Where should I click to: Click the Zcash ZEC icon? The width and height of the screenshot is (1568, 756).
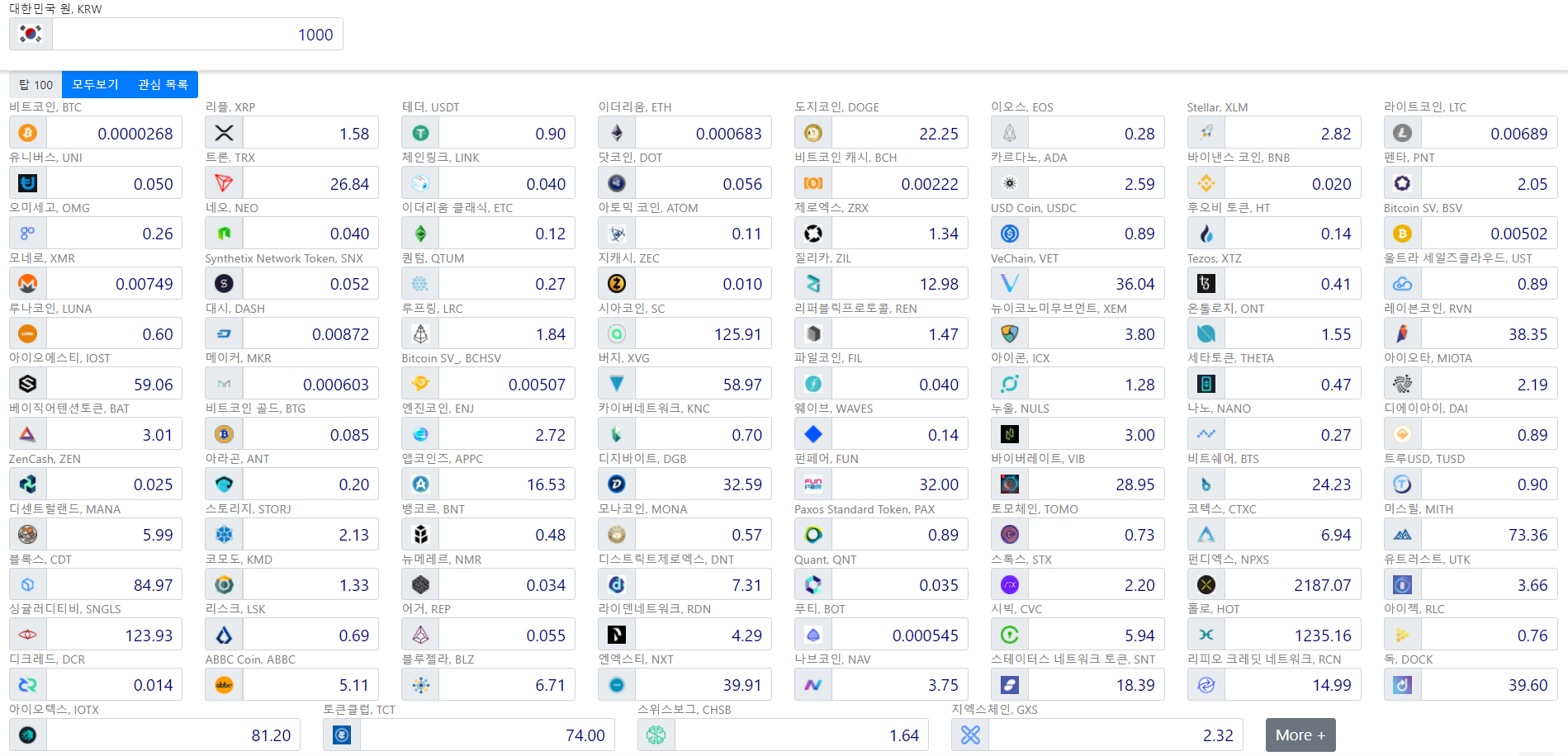[x=617, y=284]
